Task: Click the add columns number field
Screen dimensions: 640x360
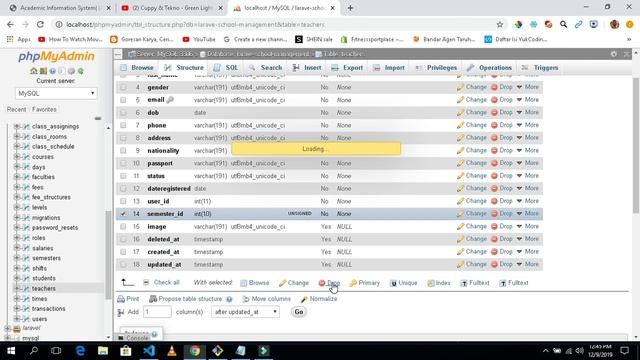Action: [x=157, y=312]
